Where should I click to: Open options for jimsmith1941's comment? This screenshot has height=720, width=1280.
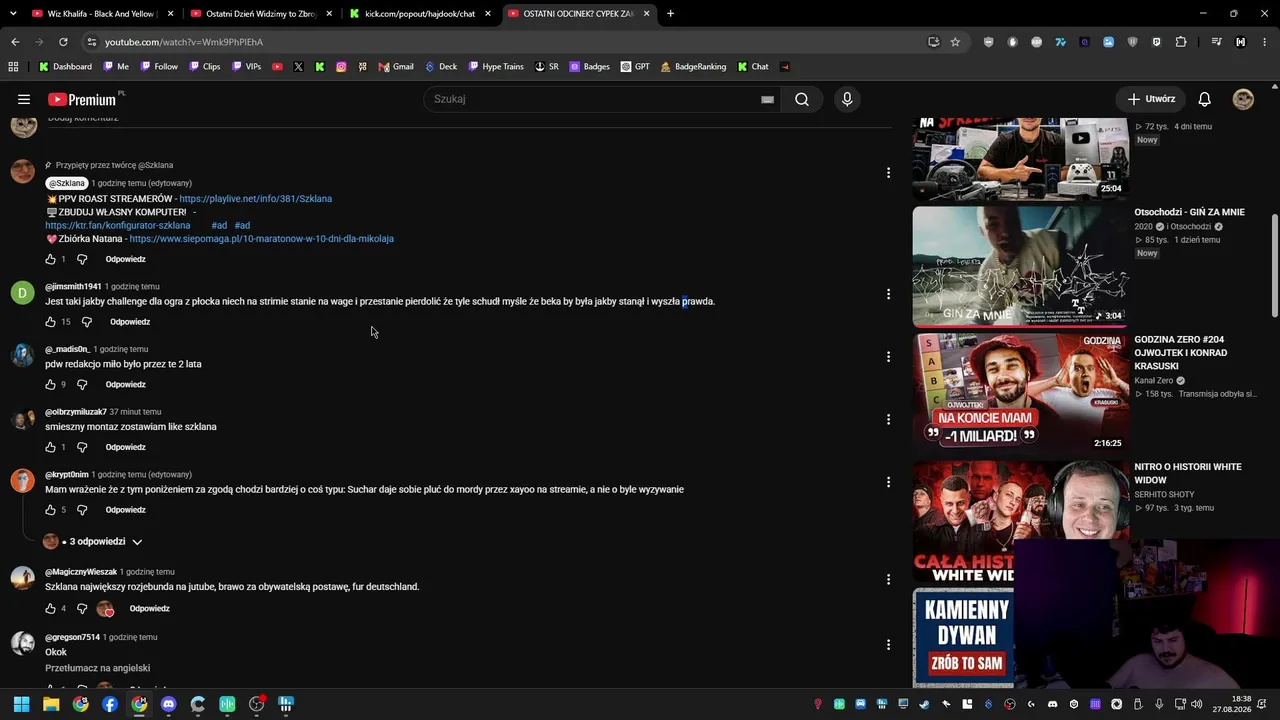coord(888,294)
